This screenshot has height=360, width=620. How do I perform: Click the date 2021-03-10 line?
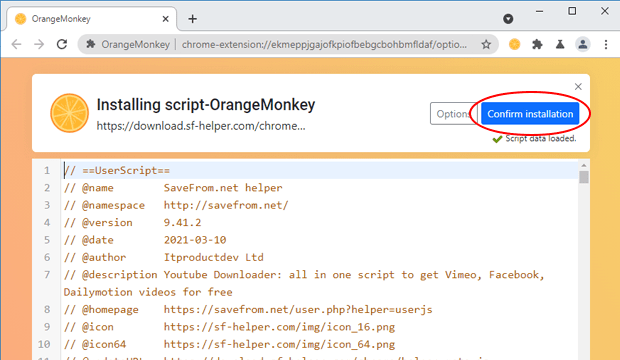tap(145, 240)
